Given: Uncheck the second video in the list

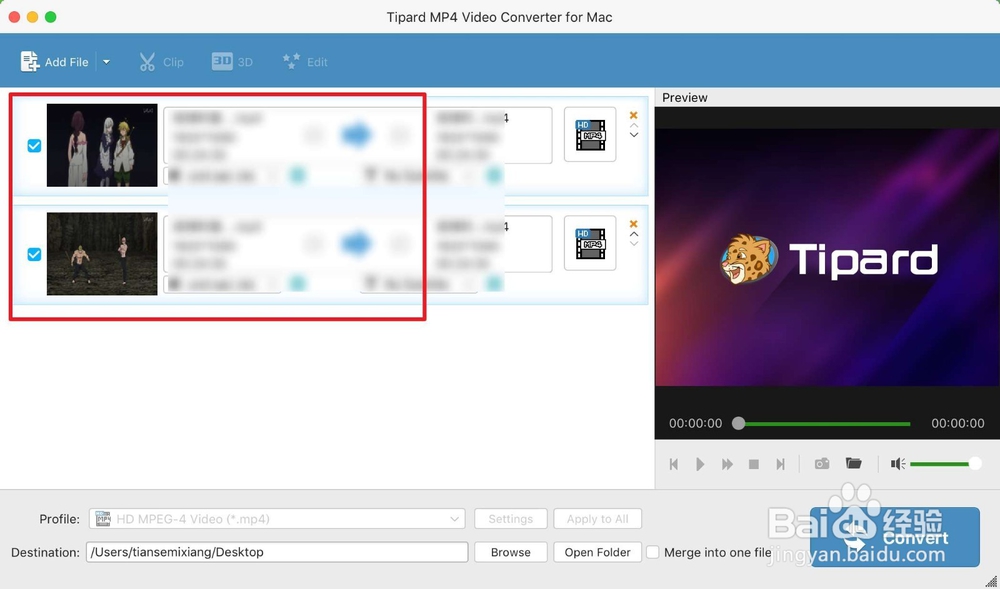Looking at the screenshot, I should 33,254.
